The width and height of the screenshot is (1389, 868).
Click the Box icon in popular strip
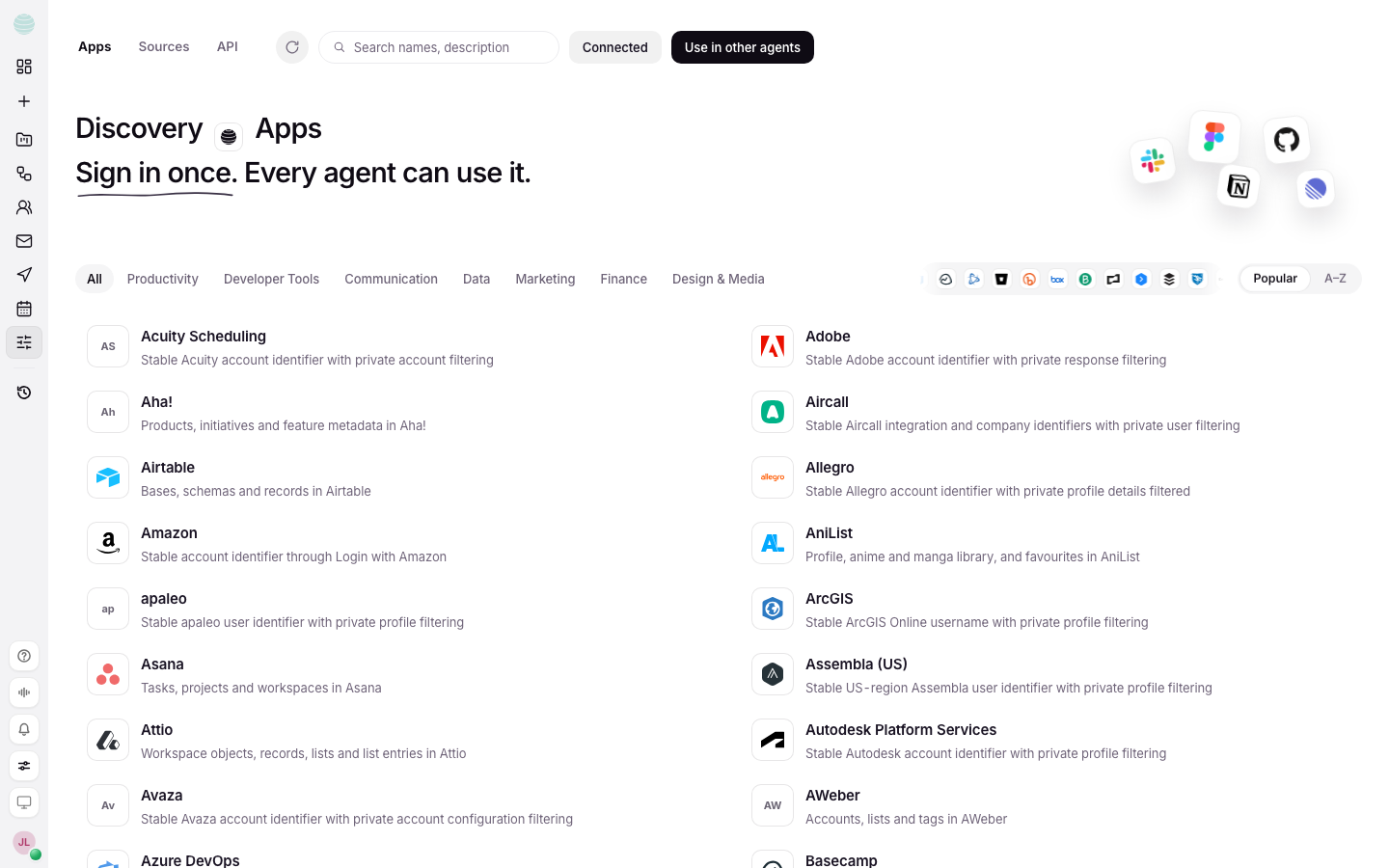(1057, 279)
